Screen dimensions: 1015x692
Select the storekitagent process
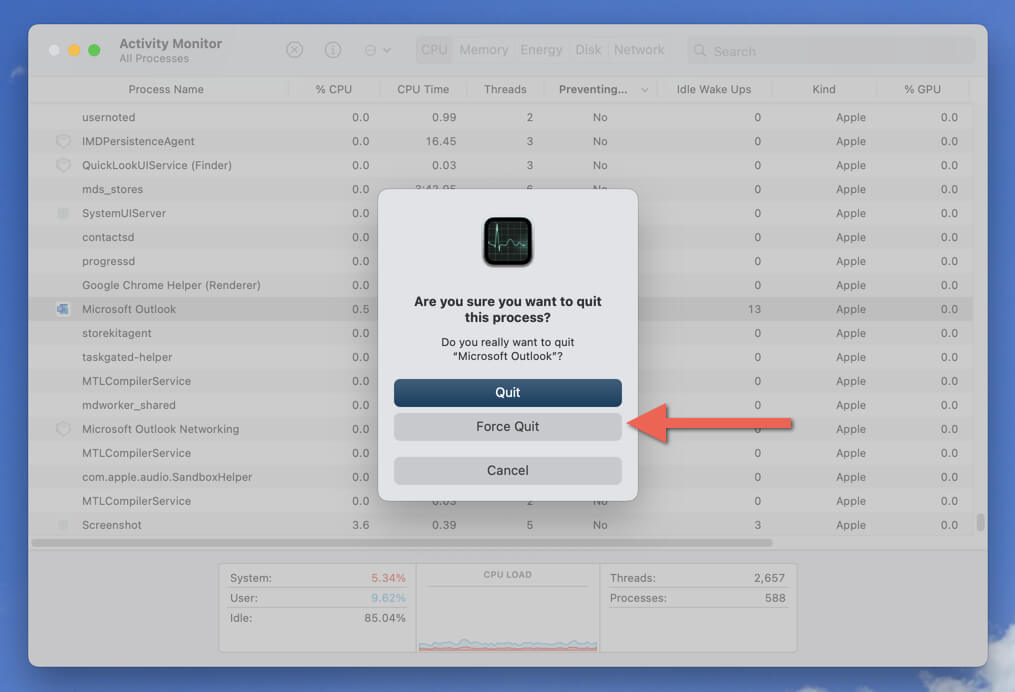117,333
